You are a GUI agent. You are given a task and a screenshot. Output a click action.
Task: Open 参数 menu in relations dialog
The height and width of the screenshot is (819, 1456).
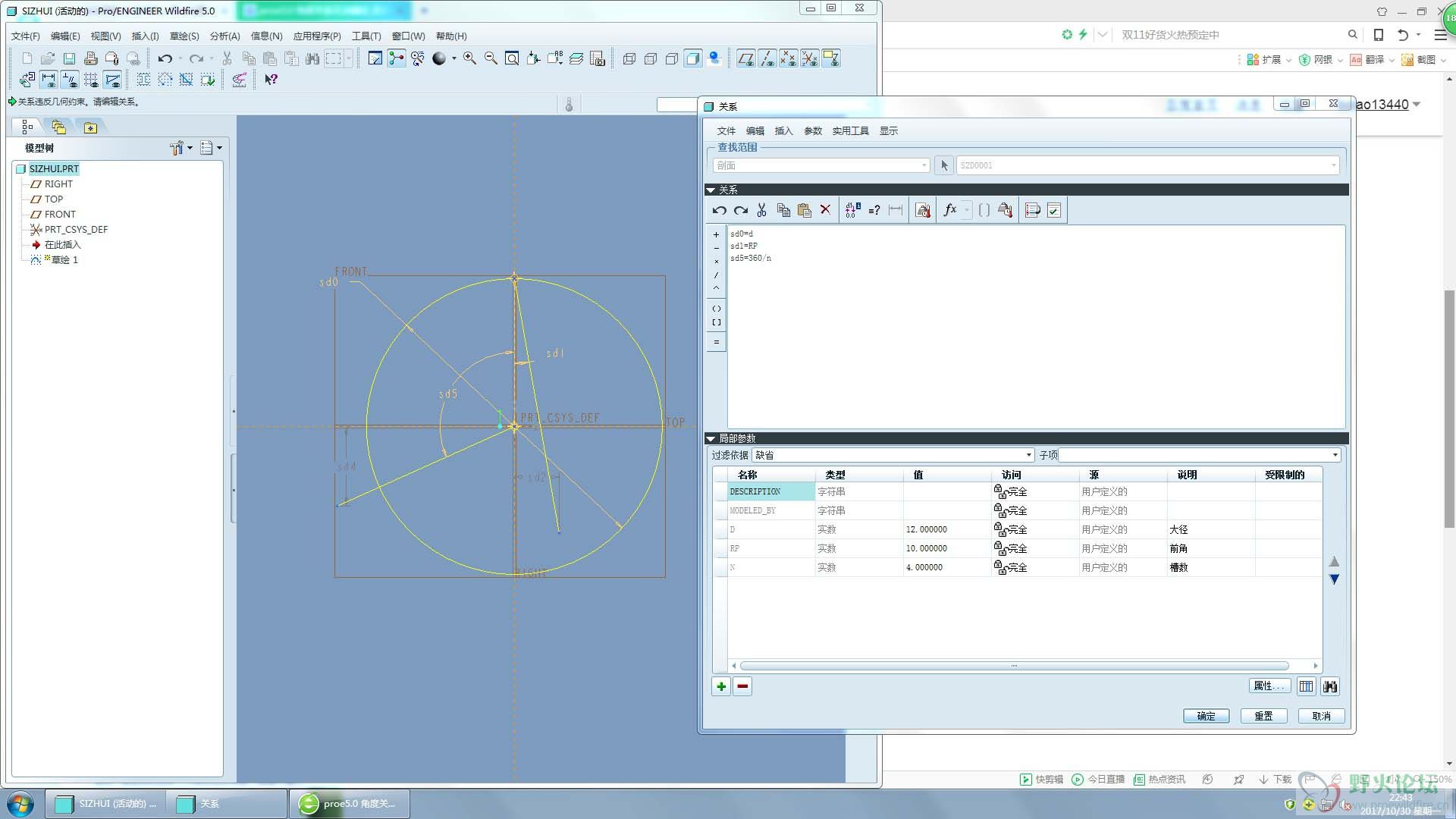(x=813, y=130)
